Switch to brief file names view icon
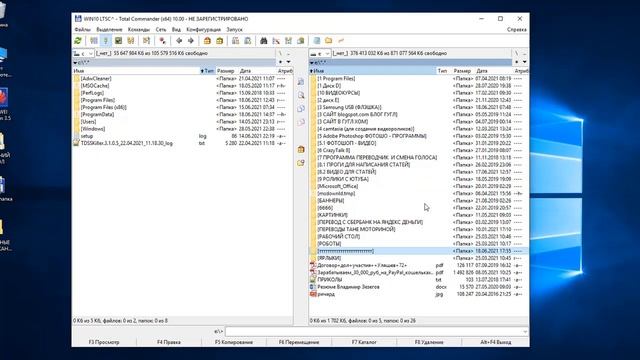Viewport: 640px width, 360px height. click(94, 41)
